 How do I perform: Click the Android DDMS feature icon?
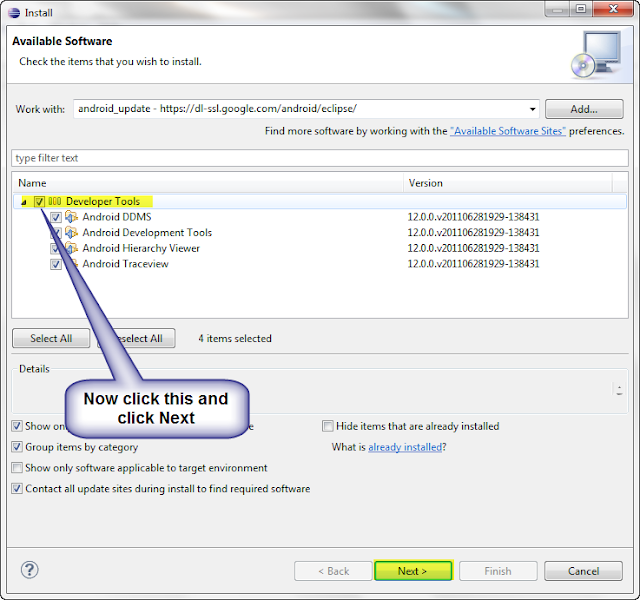[71, 217]
